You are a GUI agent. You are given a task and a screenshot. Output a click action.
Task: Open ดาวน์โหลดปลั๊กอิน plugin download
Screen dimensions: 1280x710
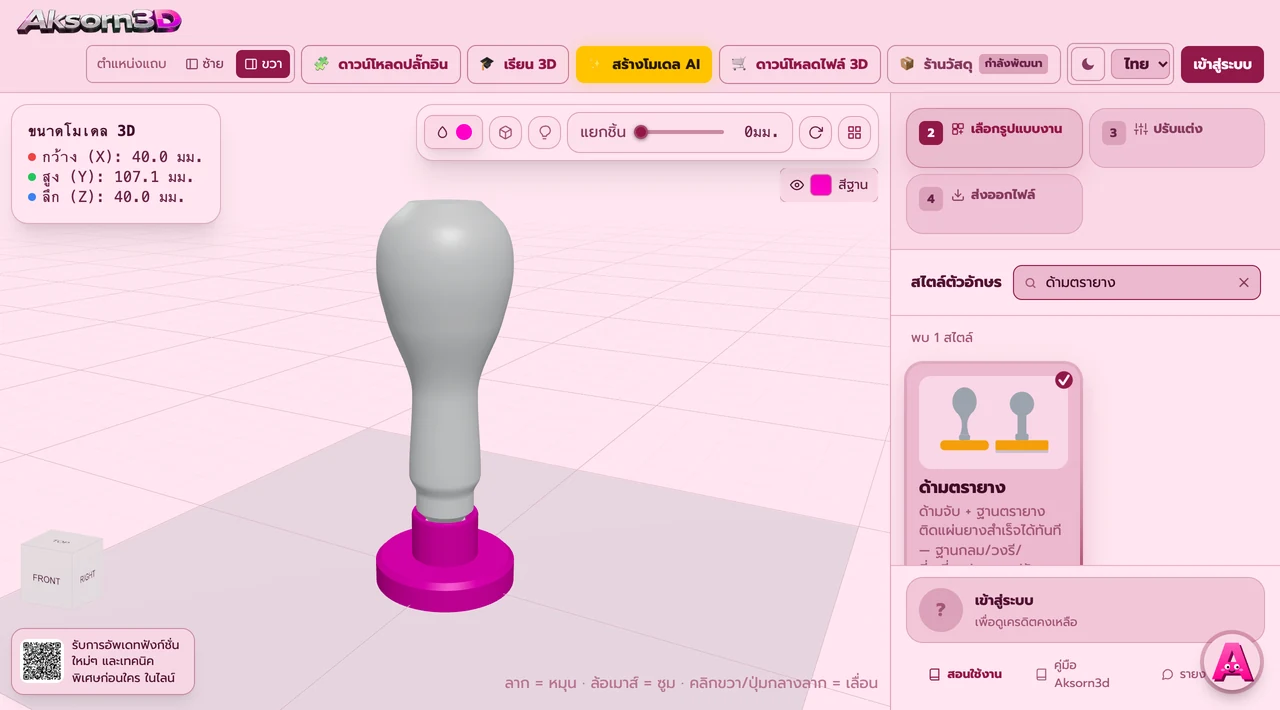pyautogui.click(x=381, y=64)
